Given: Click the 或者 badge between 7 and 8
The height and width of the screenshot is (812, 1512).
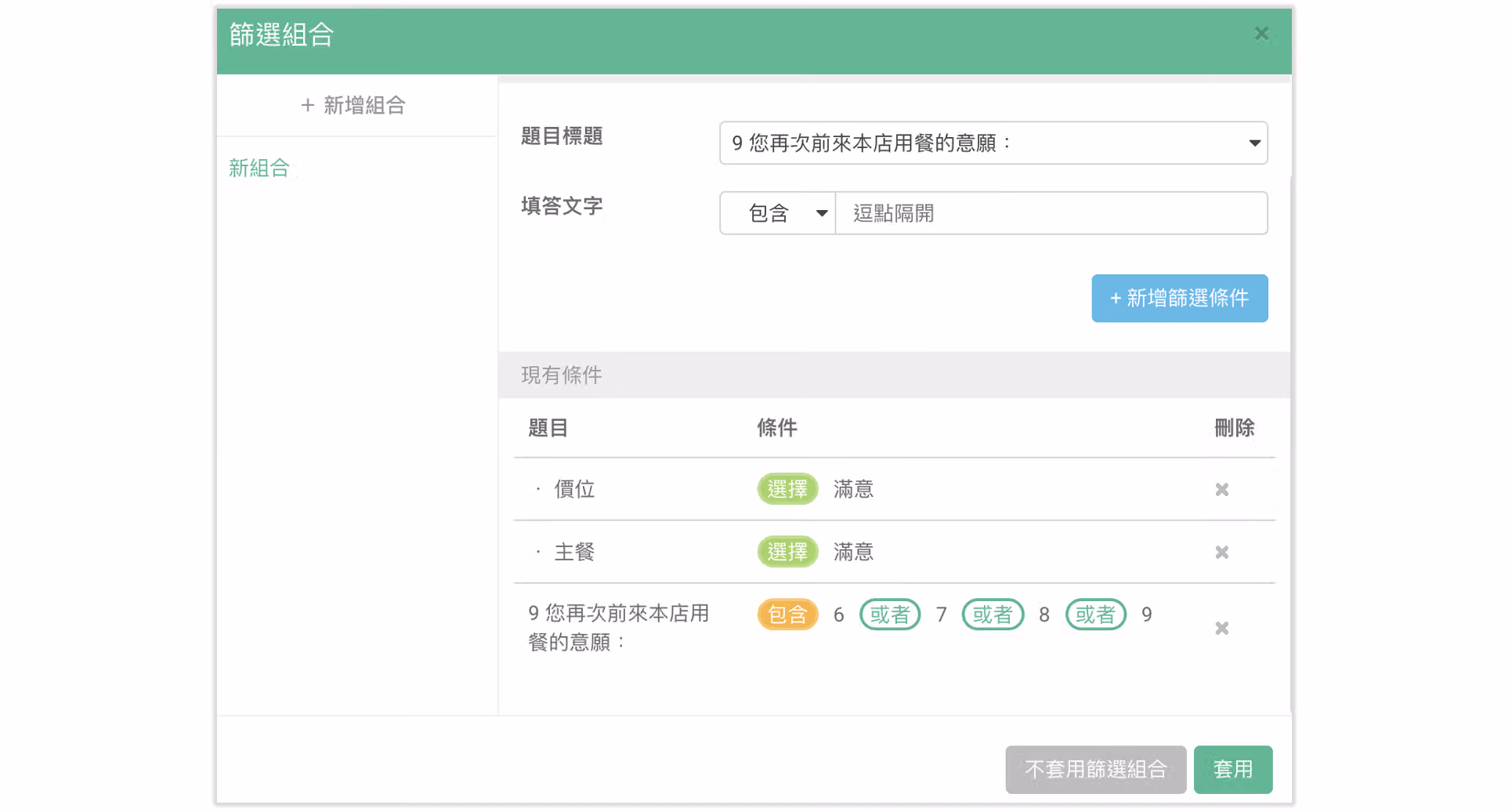Looking at the screenshot, I should click(x=993, y=614).
